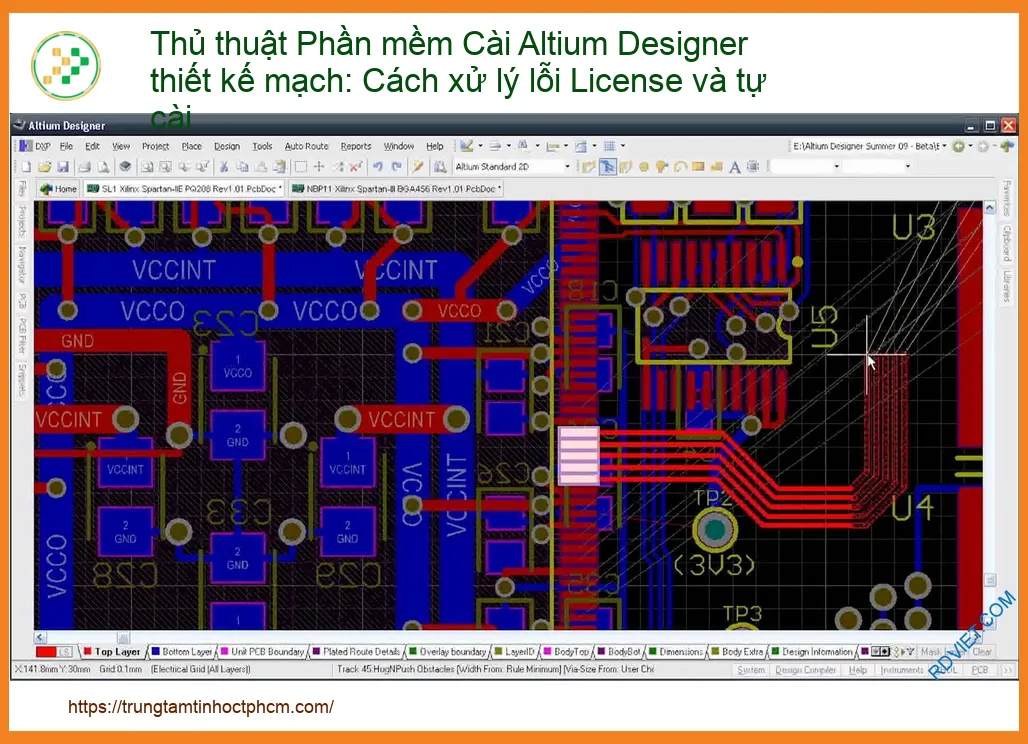The image size is (1028, 744).
Task: Switch to NBP11 Xilinx Spartan-III PcbDoc tab
Action: click(396, 189)
